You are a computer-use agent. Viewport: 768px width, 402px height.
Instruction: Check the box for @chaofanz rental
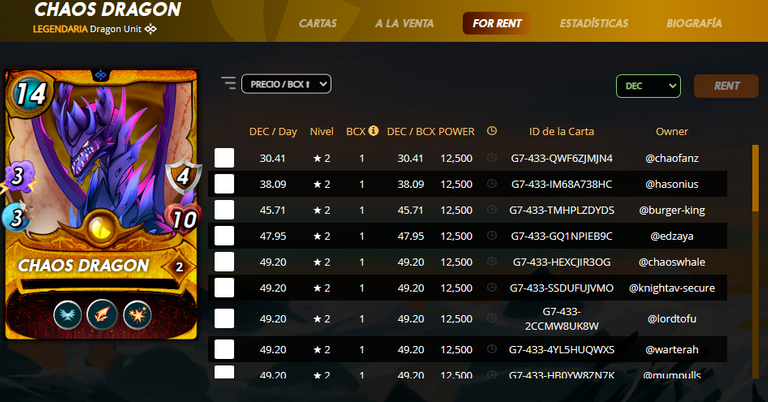[224, 158]
